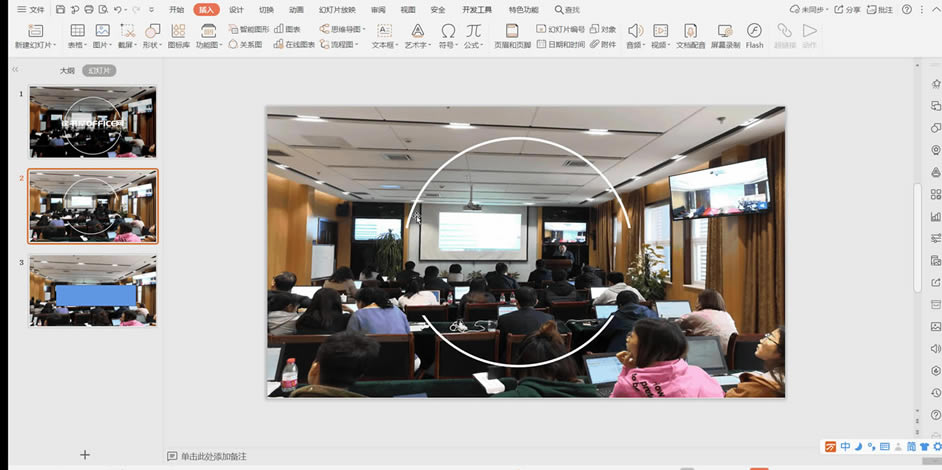Viewport: 942px width, 470px height.
Task: Collapse the slide thumbnail panel
Action: (x=15, y=71)
